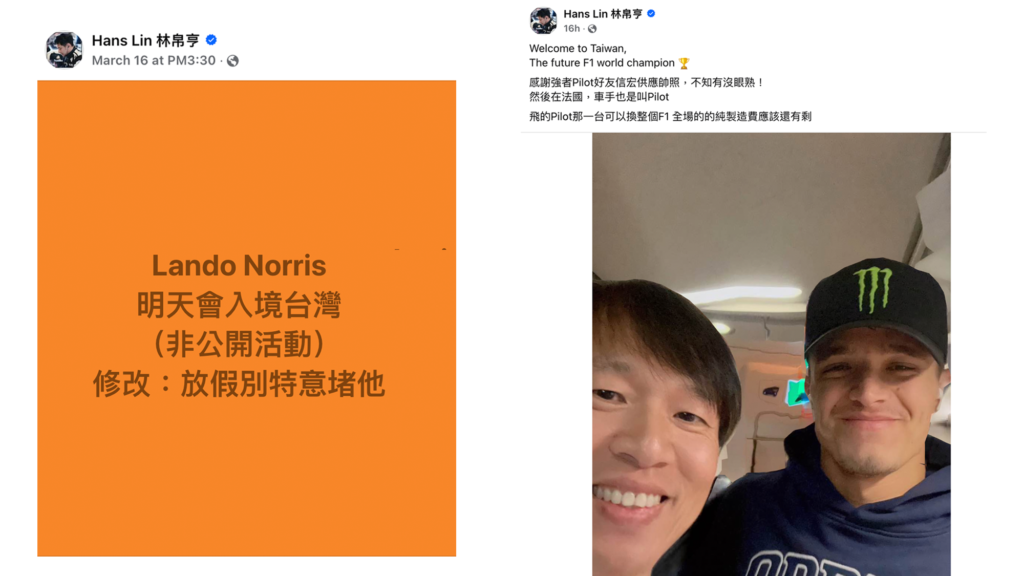
Task: Open Hans Lin's avatar on the left post
Action: [64, 50]
